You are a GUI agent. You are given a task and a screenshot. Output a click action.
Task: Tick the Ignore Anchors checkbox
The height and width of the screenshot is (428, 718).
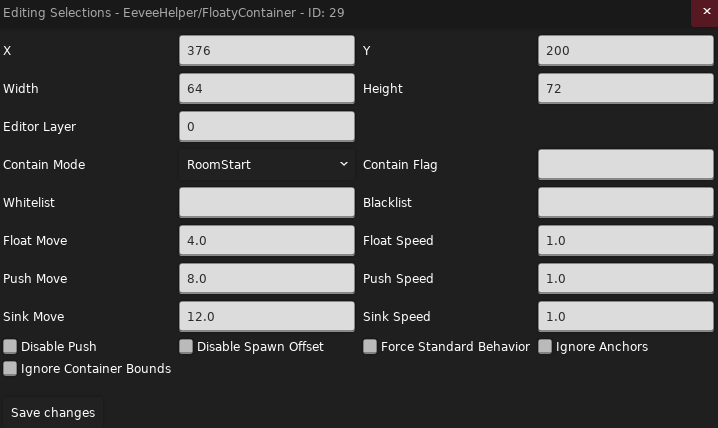pyautogui.click(x=545, y=347)
